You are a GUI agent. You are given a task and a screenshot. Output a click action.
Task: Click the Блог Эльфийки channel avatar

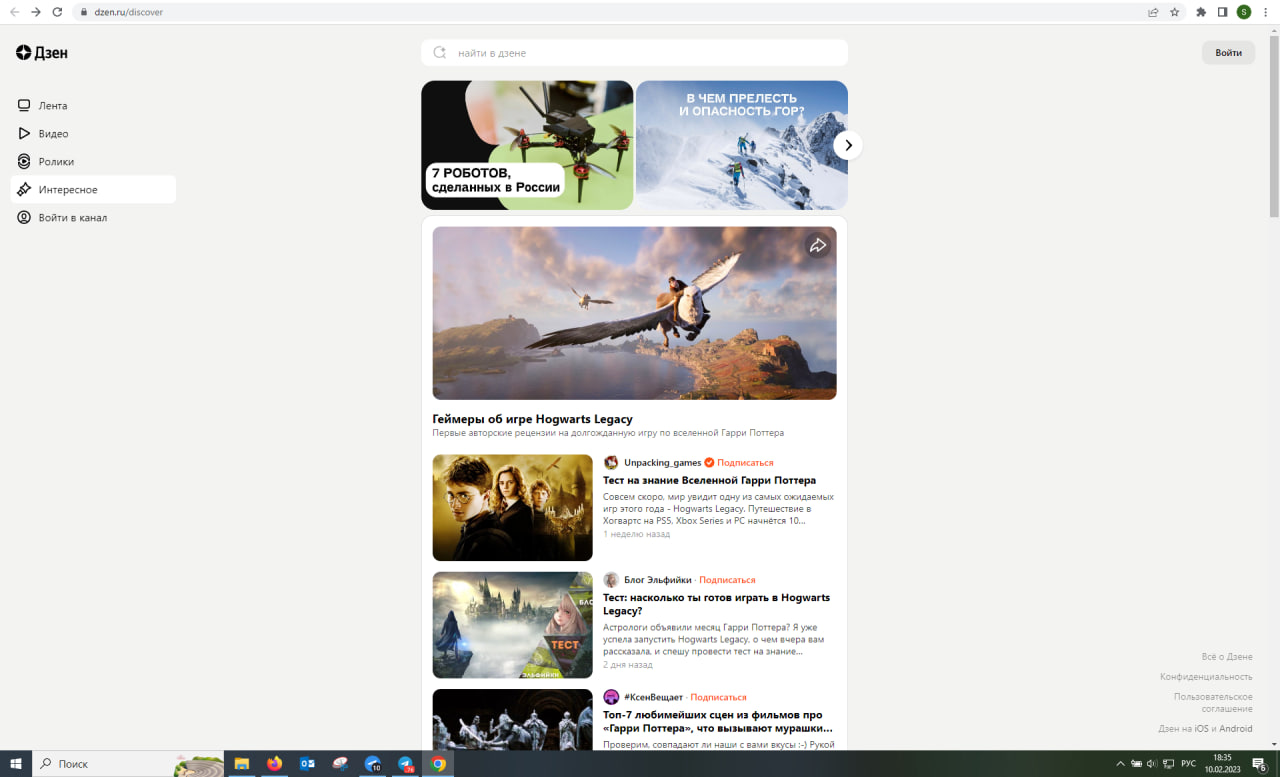pyautogui.click(x=611, y=580)
